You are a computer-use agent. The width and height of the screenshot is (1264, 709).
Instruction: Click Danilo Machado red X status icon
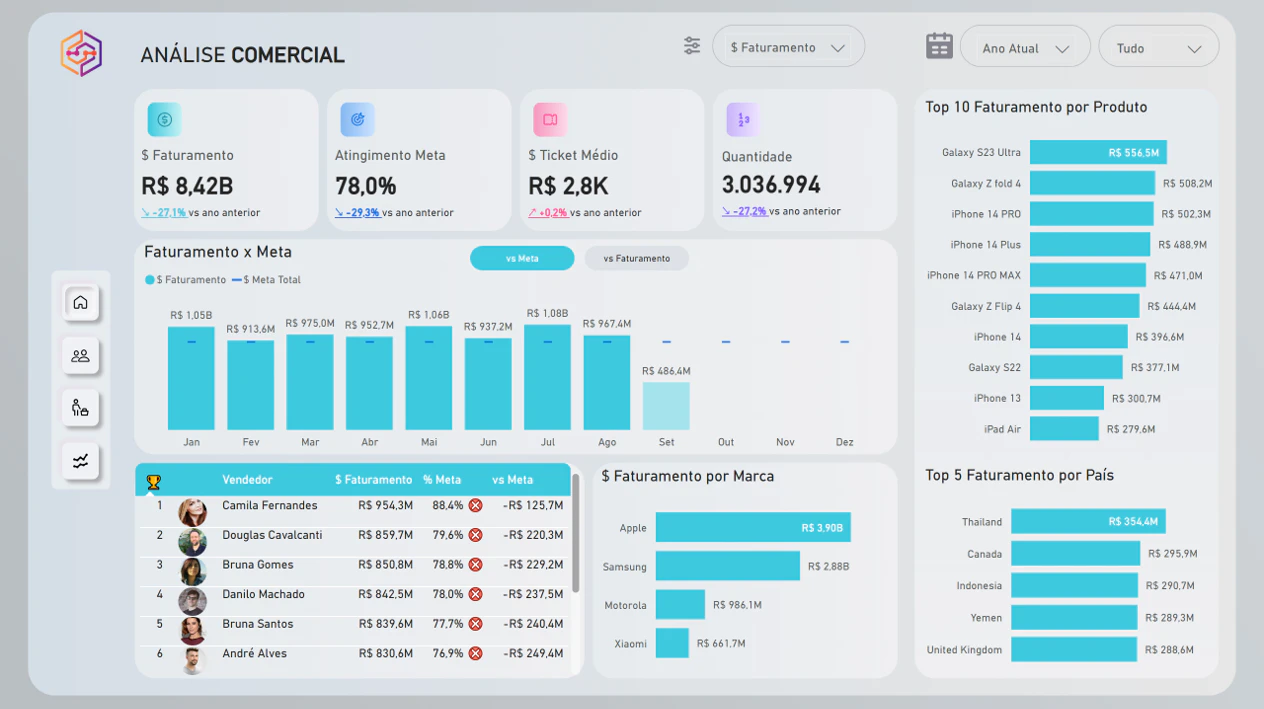475,594
